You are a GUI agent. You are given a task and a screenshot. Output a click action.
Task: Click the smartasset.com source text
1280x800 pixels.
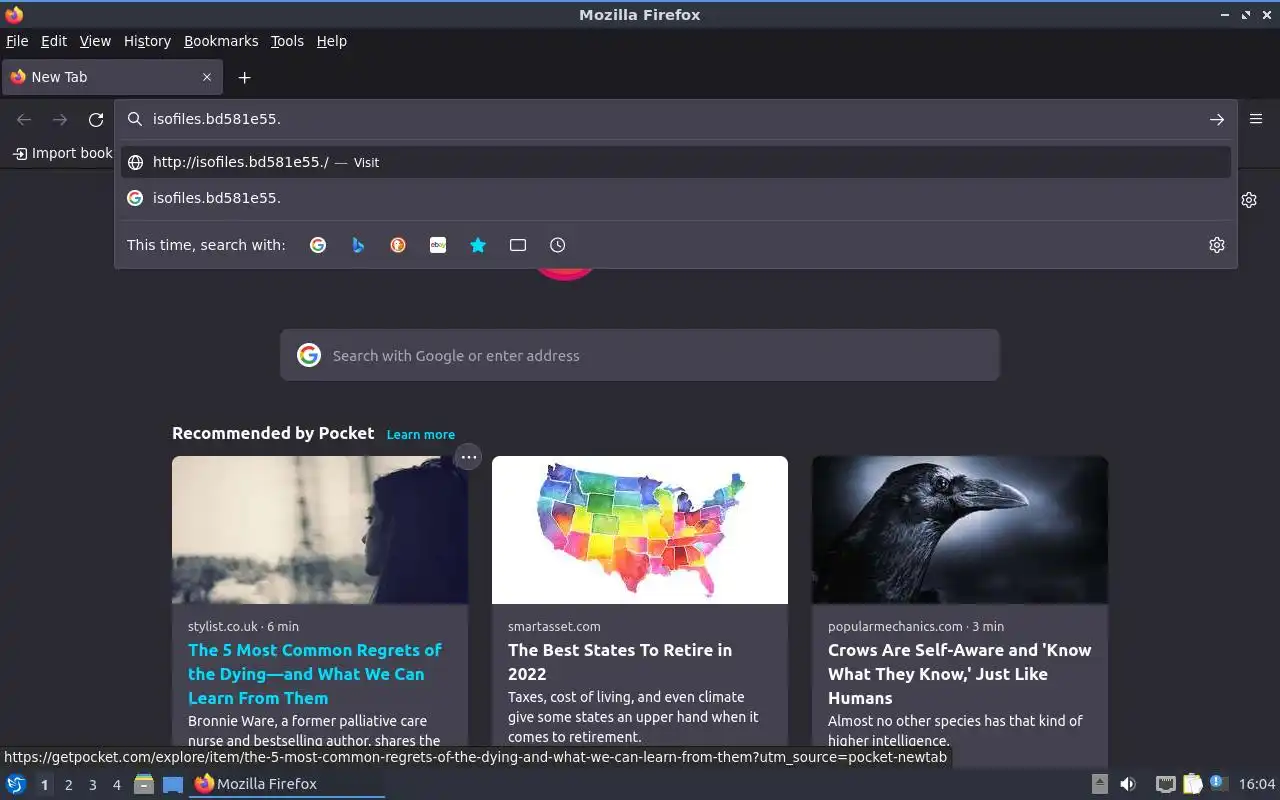[554, 626]
